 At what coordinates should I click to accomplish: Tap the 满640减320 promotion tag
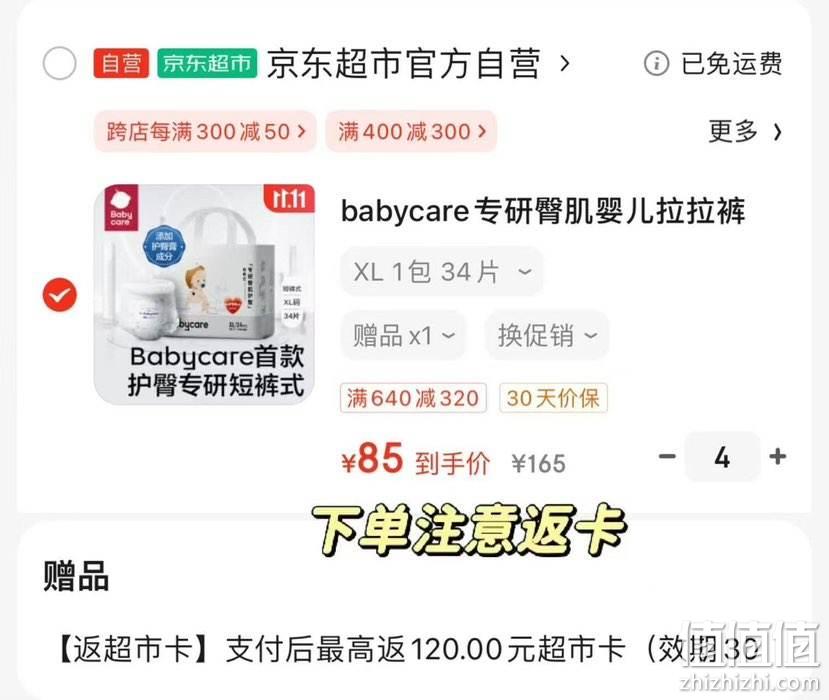413,398
